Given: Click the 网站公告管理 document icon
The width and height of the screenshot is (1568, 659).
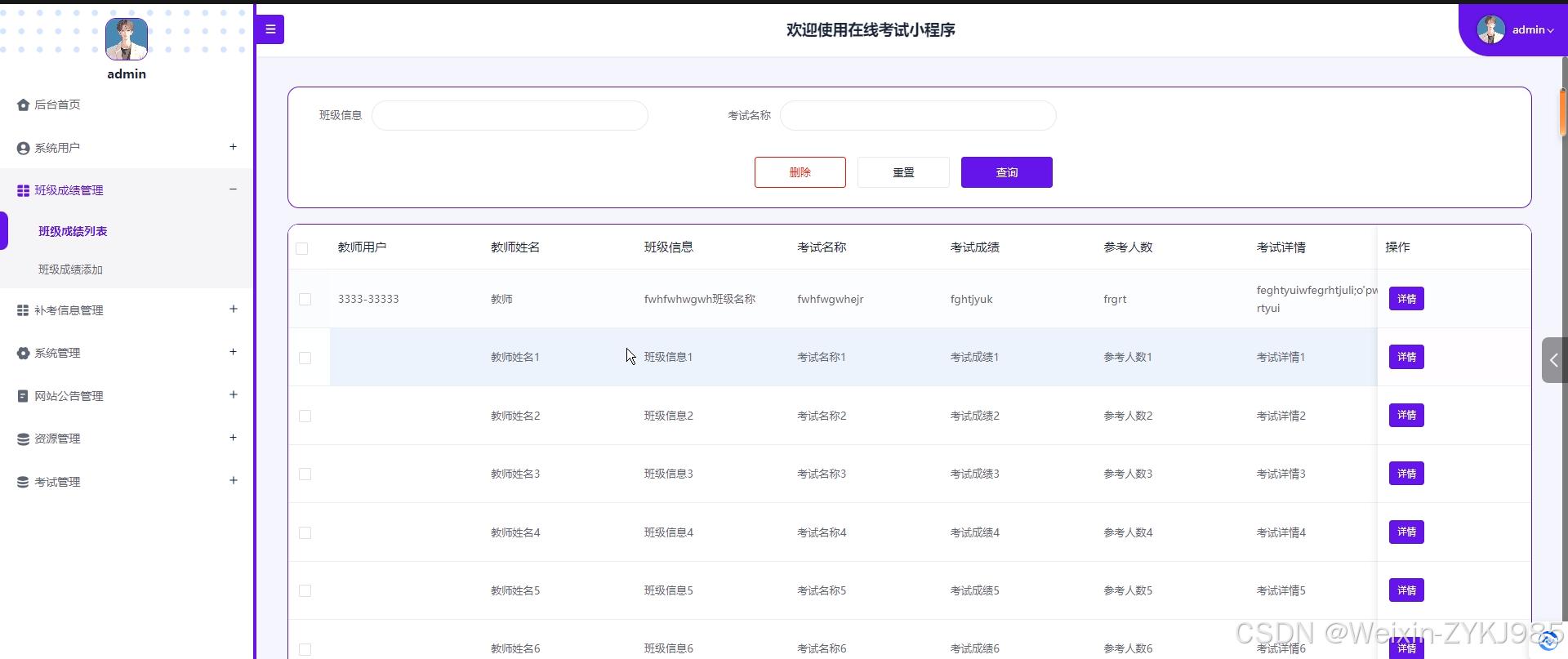Looking at the screenshot, I should [x=23, y=396].
